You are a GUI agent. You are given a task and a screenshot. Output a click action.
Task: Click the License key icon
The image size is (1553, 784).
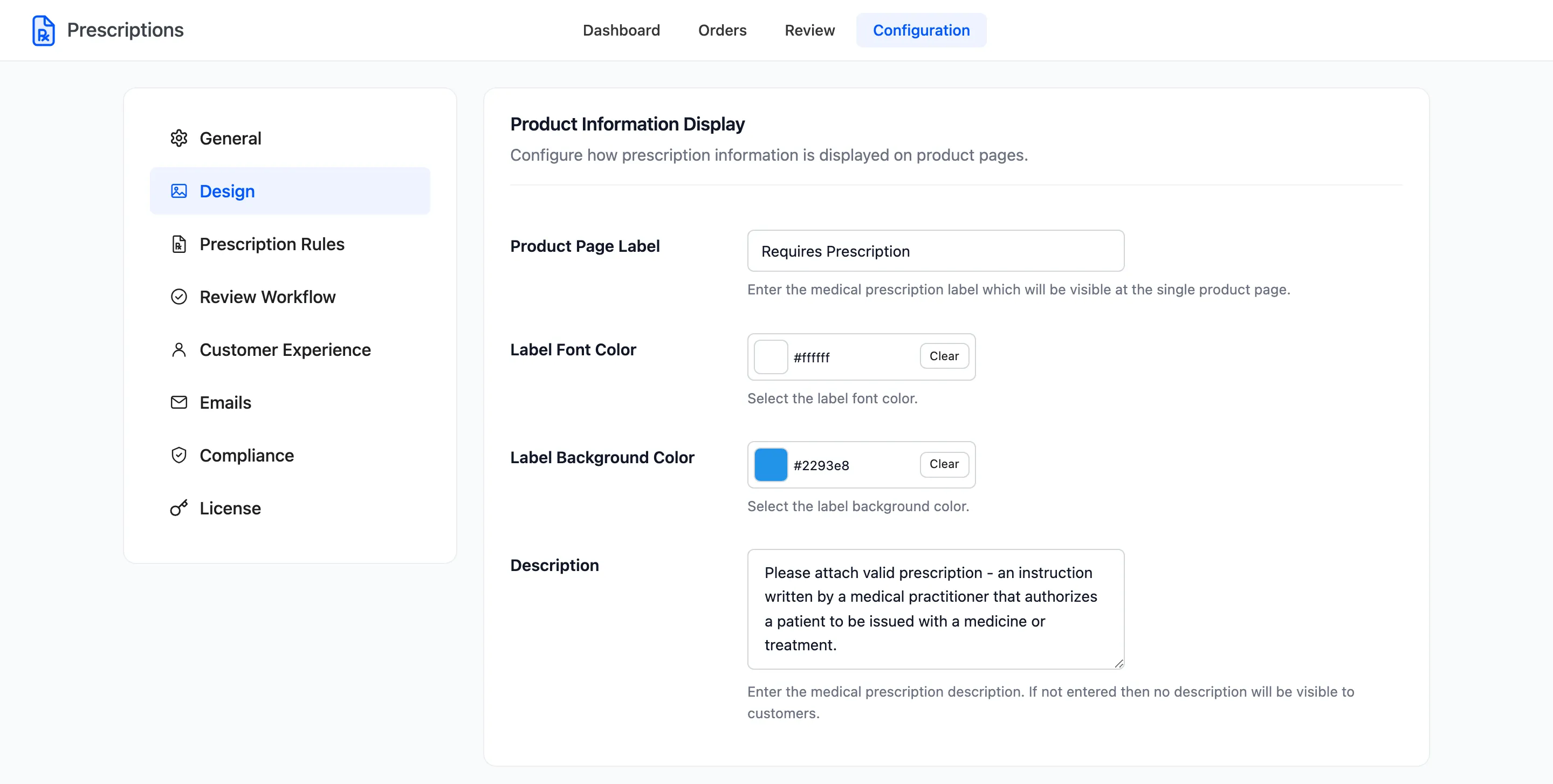pos(179,508)
